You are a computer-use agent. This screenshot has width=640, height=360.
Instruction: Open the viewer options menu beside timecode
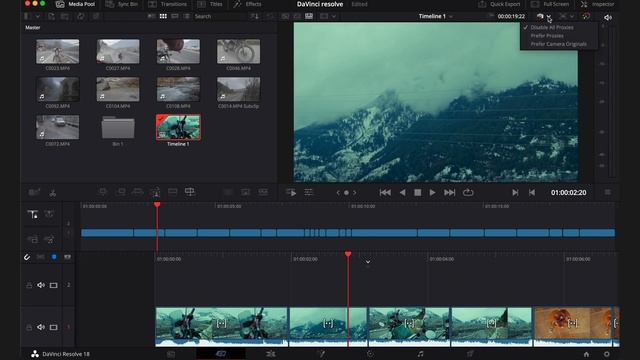pyautogui.click(x=608, y=192)
